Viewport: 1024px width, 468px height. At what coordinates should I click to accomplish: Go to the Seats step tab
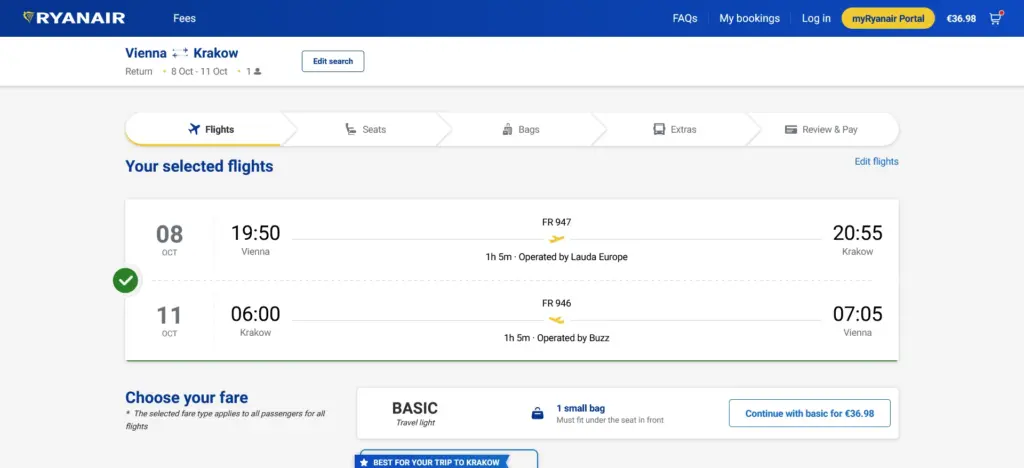(x=366, y=129)
